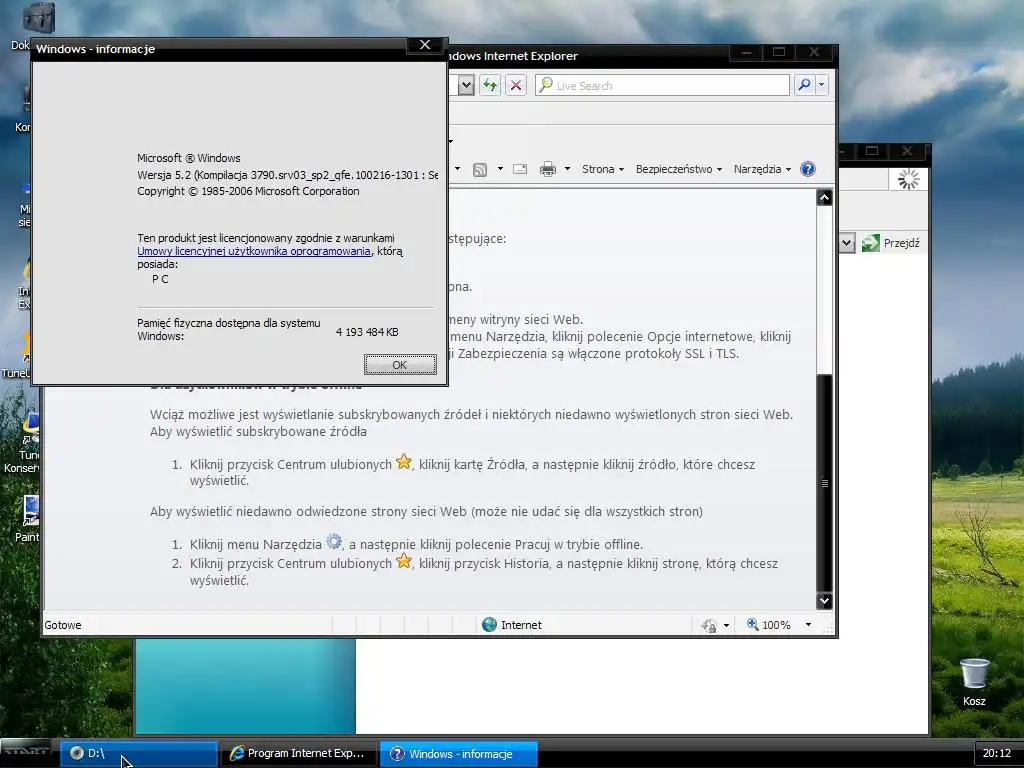Click the Przejdź button in the back window
The image size is (1024, 768).
891,243
